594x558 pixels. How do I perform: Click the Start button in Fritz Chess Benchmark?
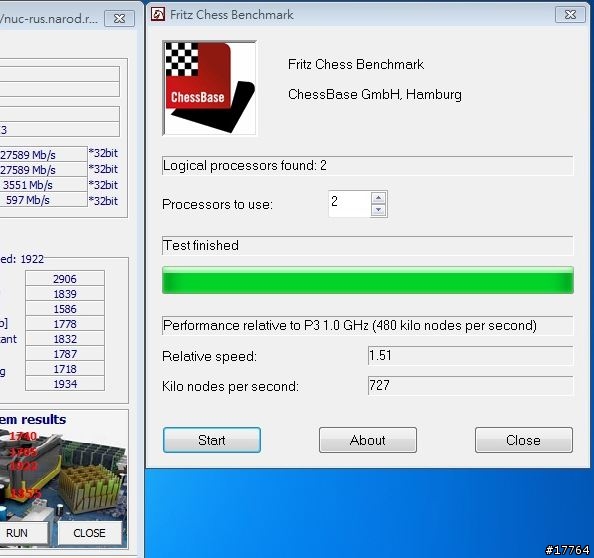[x=212, y=440]
